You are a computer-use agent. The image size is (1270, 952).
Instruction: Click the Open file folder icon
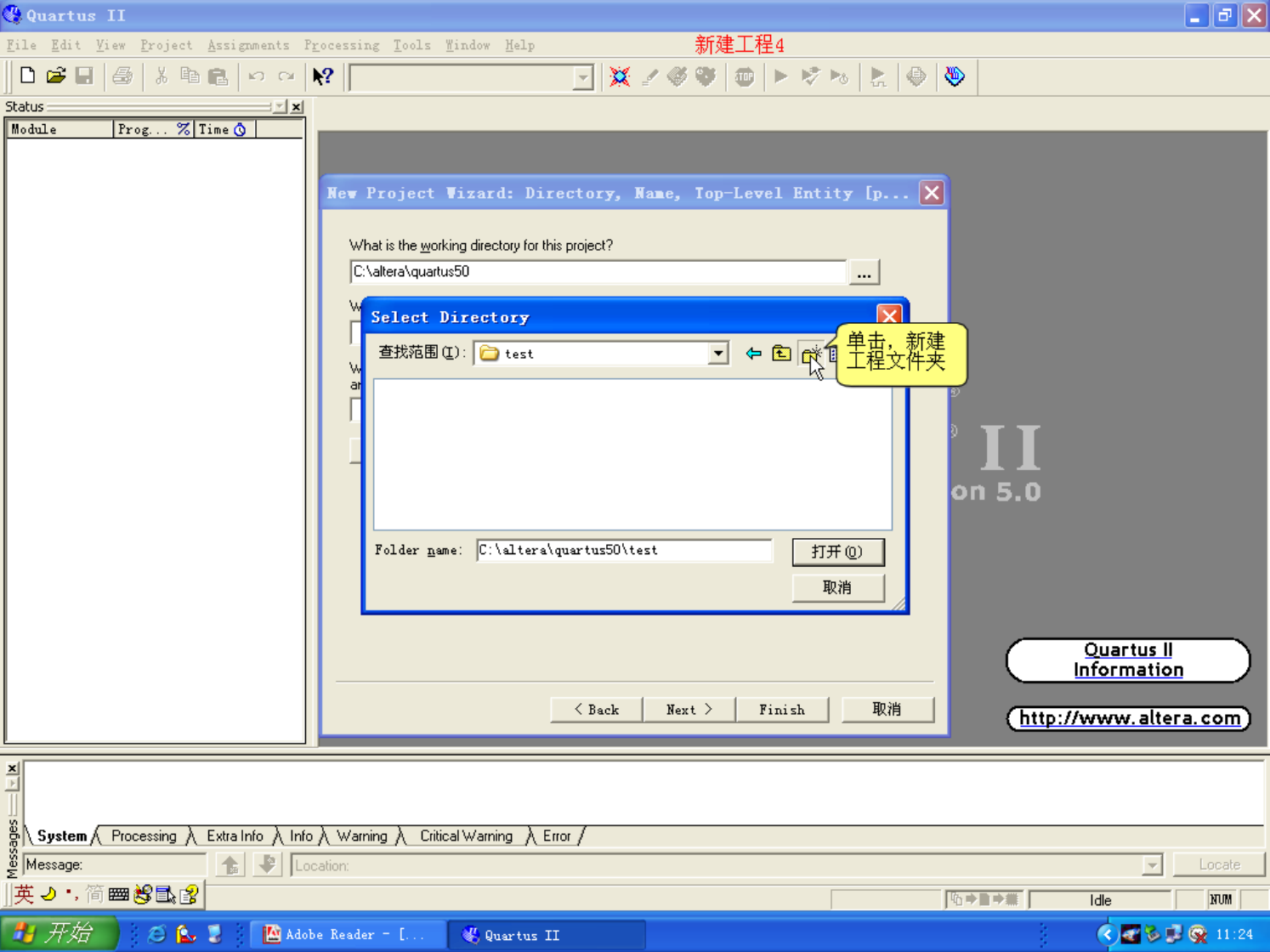pos(56,76)
